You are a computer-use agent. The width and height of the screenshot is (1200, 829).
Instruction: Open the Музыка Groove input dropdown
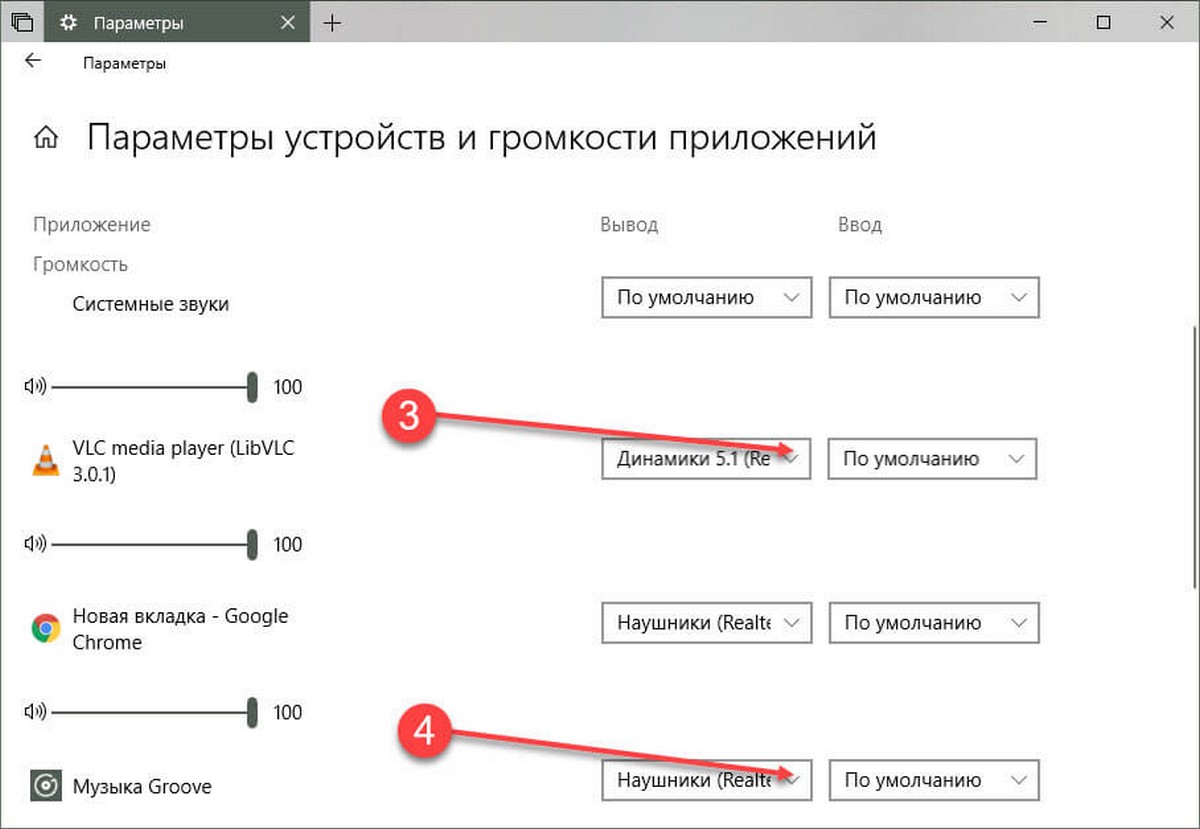[x=934, y=780]
